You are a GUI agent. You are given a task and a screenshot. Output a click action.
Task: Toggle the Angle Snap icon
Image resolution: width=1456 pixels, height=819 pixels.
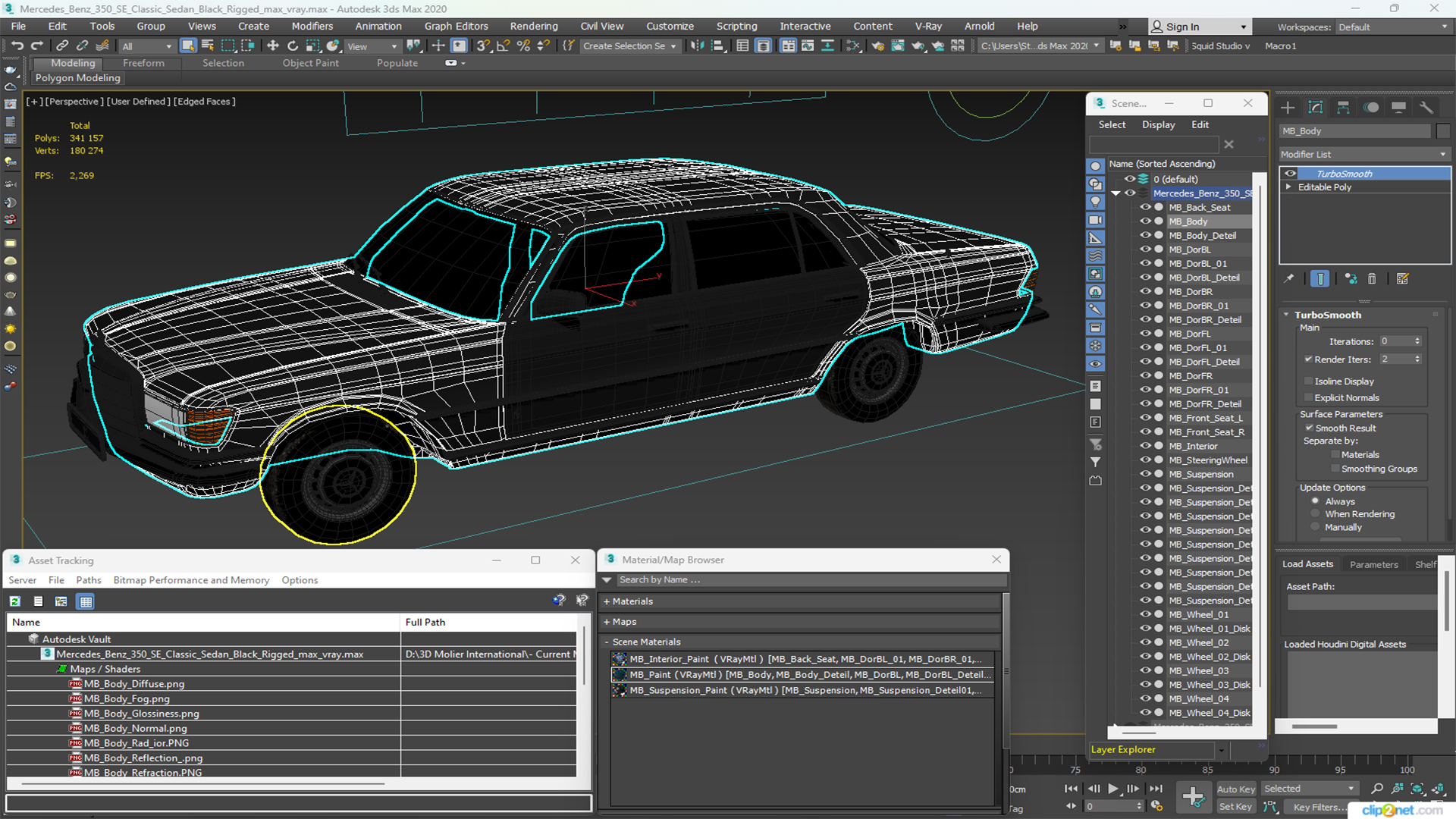click(x=503, y=46)
